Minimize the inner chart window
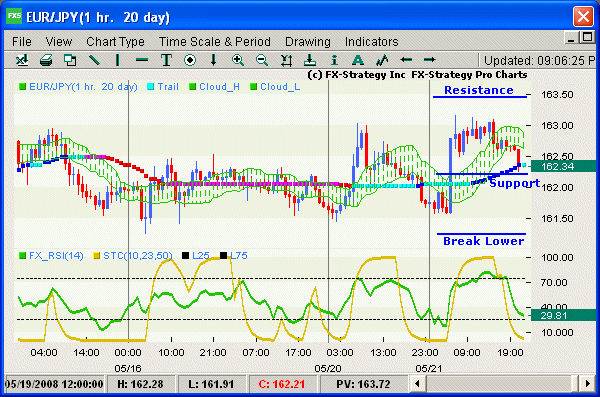Image resolution: width=600 pixels, height=397 pixels. pos(571,38)
